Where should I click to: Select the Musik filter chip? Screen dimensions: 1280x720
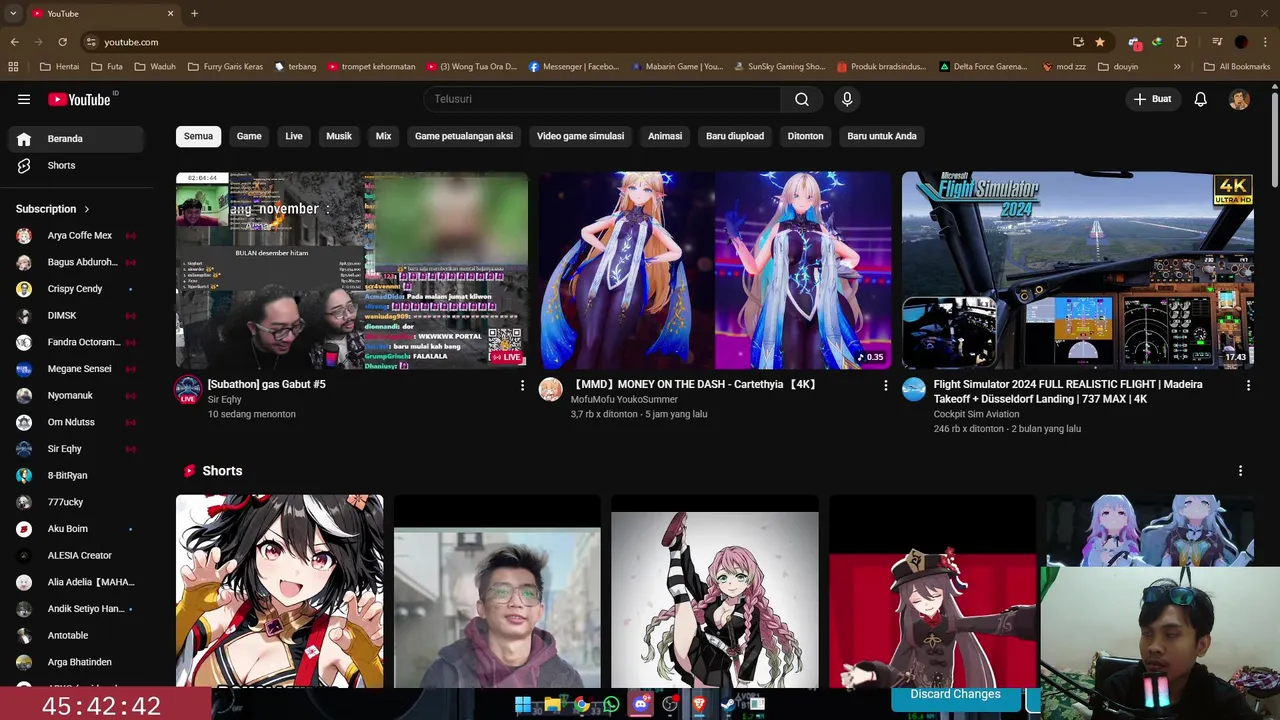tap(339, 136)
